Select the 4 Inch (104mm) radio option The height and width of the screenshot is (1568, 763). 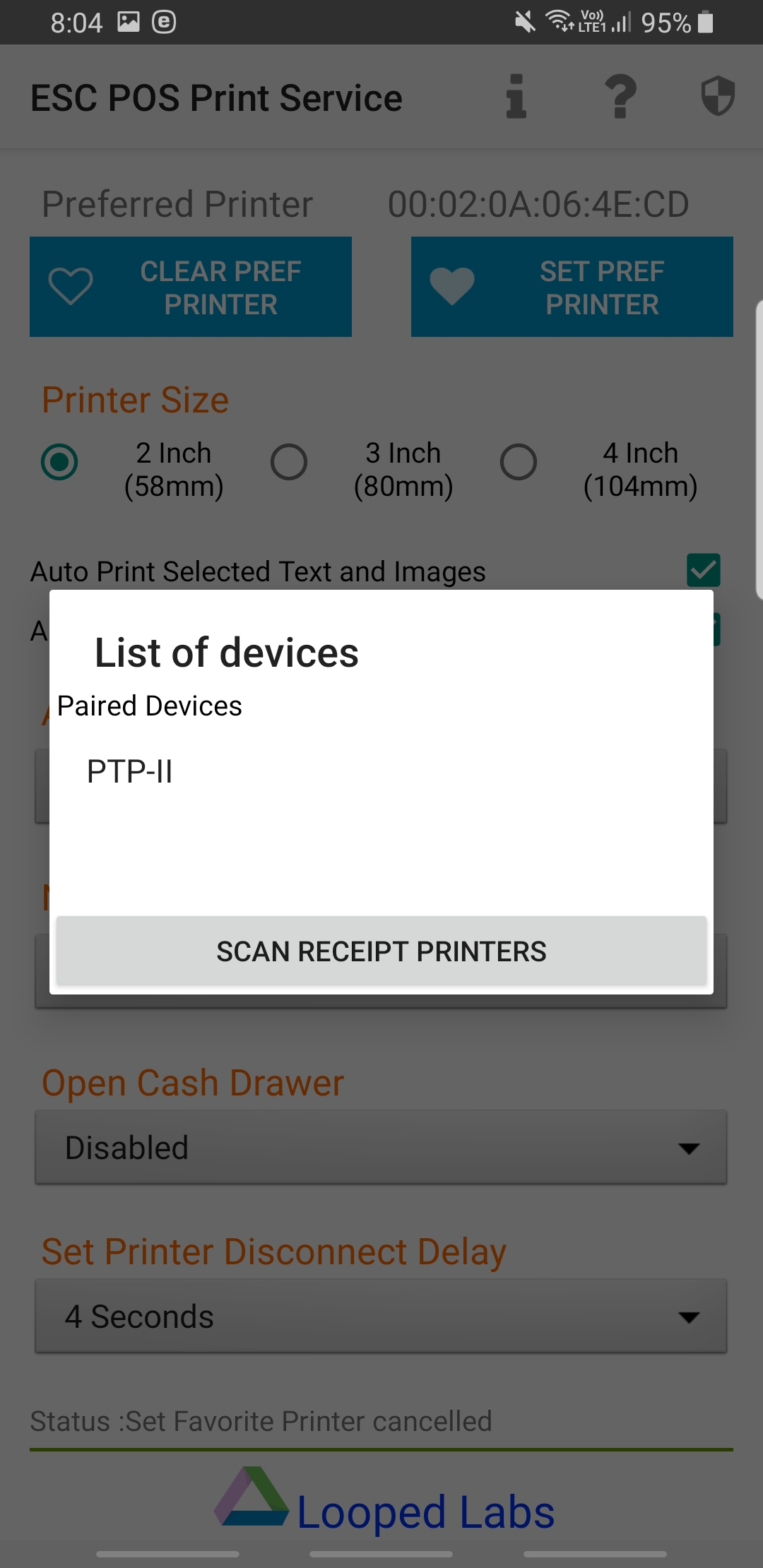[x=519, y=462]
